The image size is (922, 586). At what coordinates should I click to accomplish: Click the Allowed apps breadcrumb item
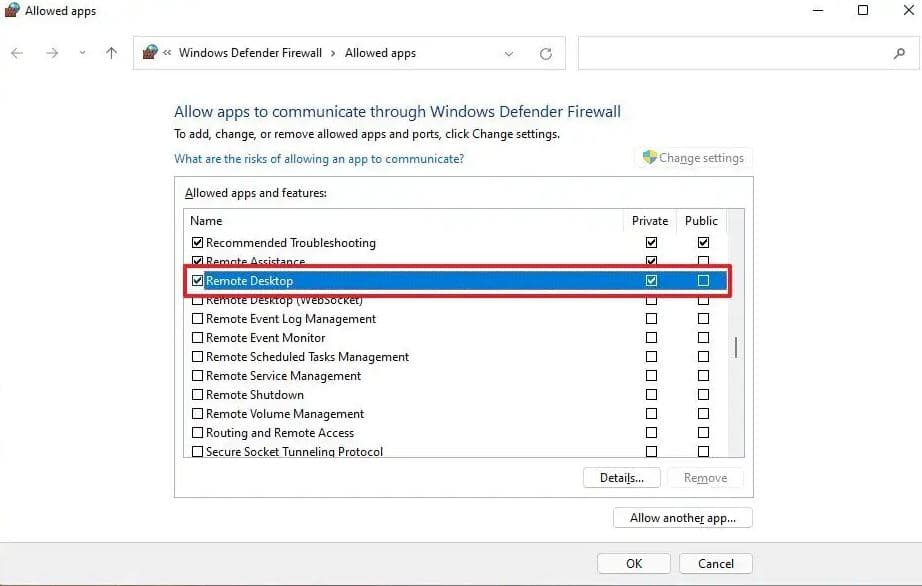380,54
